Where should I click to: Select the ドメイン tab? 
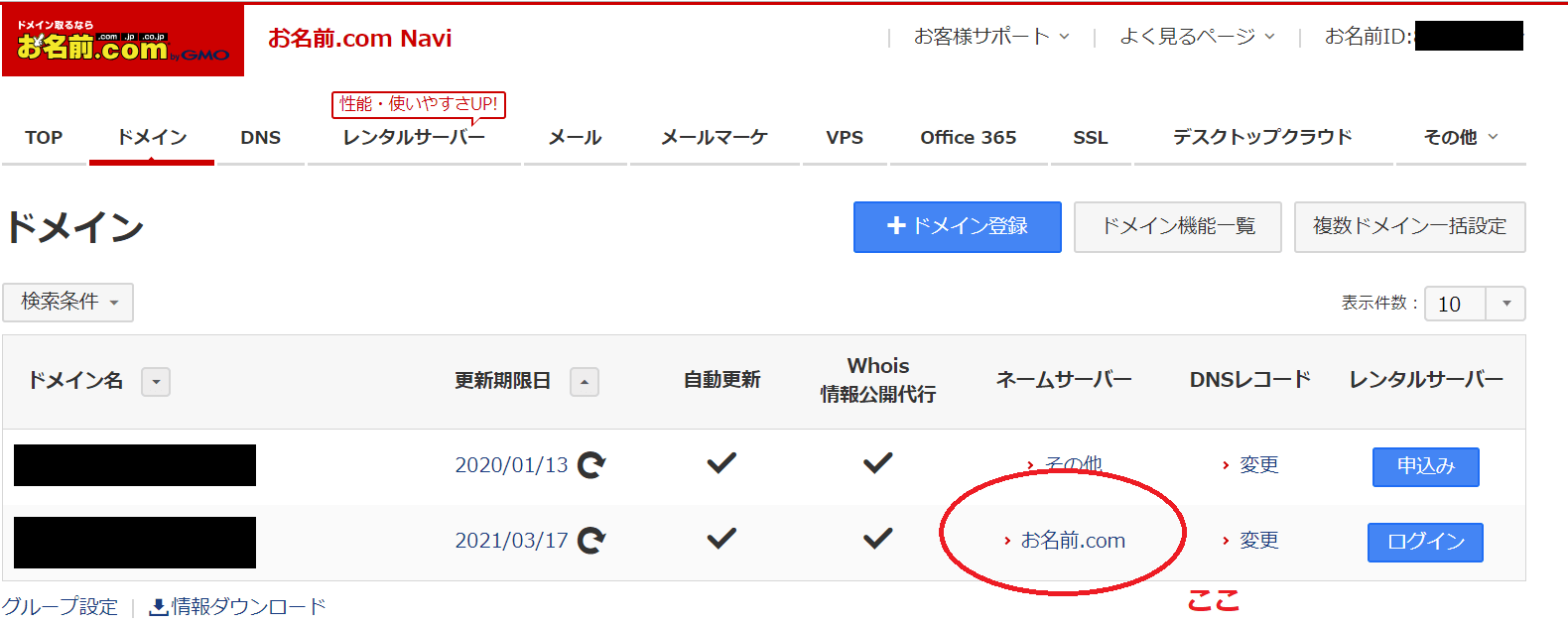152,137
